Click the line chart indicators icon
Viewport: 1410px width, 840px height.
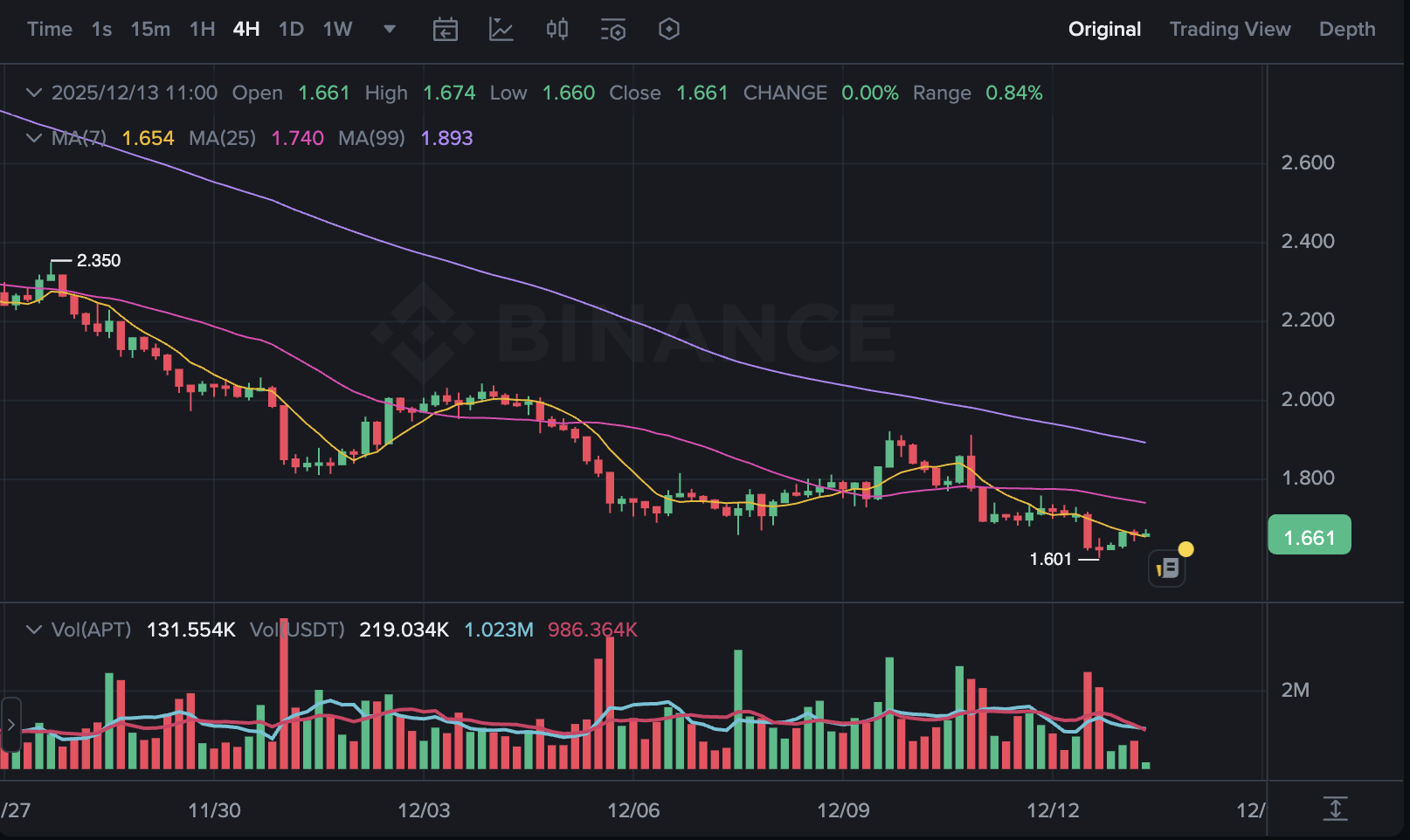[501, 30]
